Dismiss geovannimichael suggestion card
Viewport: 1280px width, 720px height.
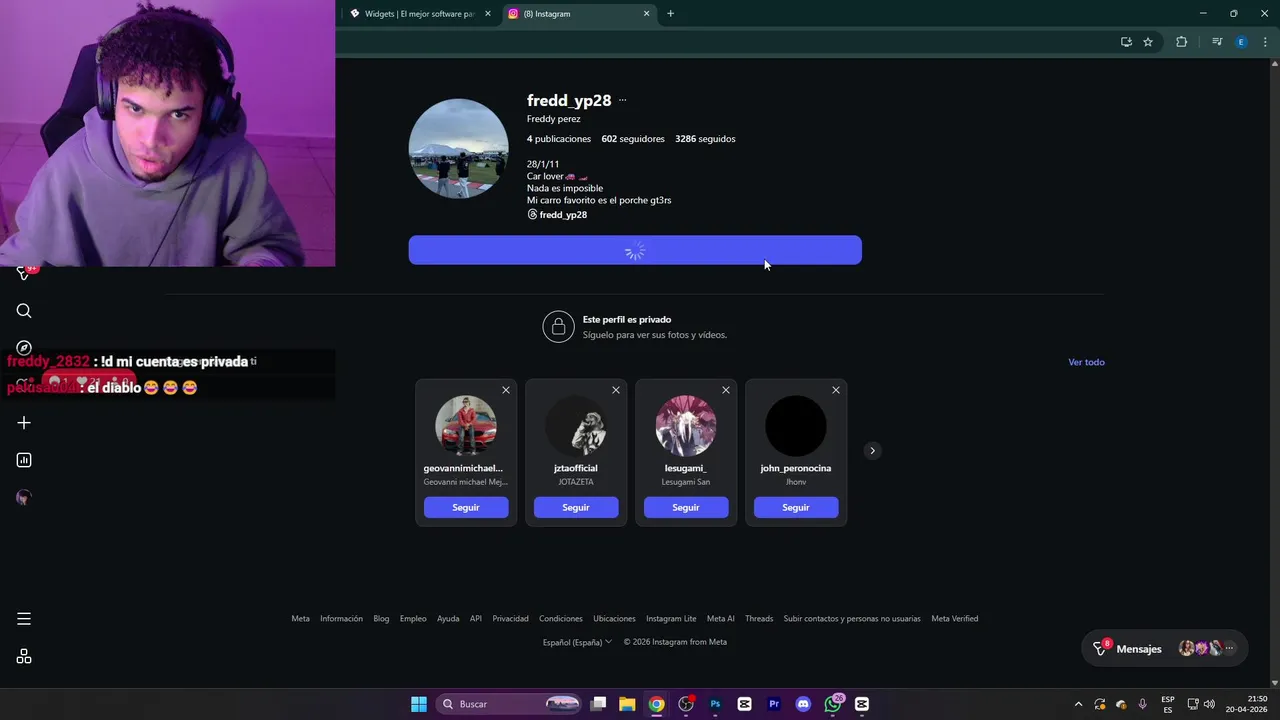tap(506, 390)
